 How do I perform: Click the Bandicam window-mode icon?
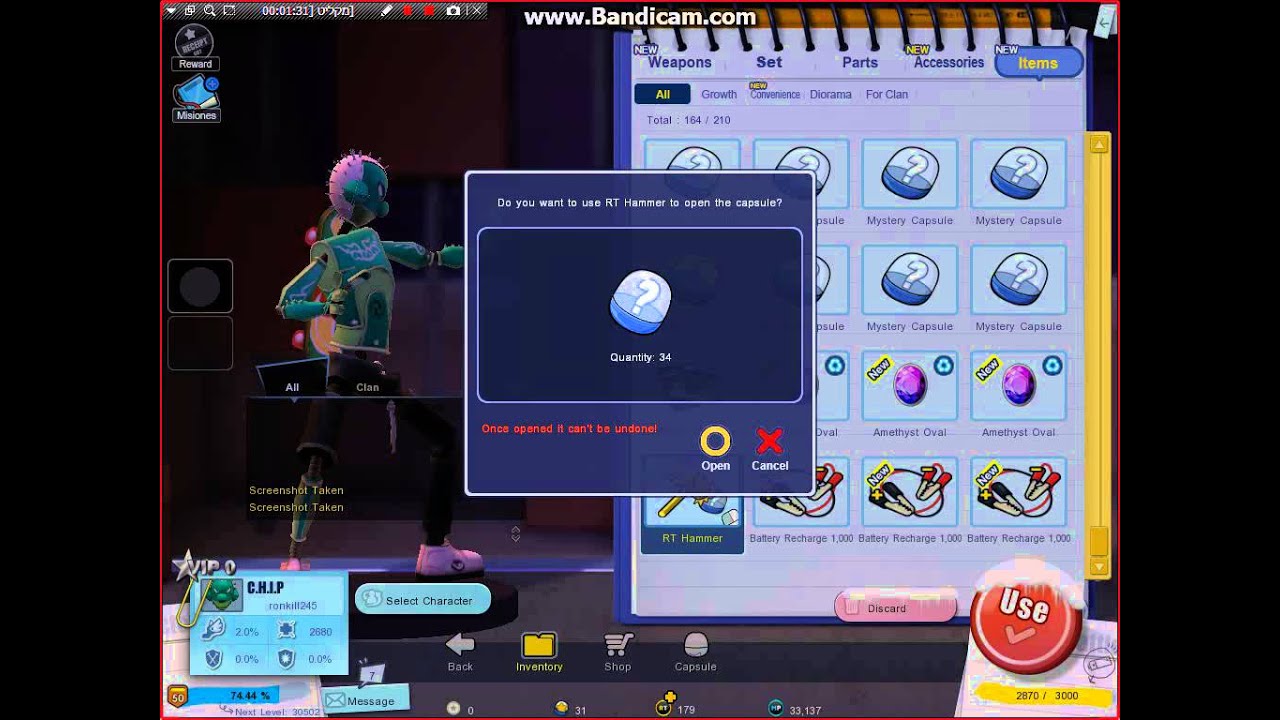(190, 10)
